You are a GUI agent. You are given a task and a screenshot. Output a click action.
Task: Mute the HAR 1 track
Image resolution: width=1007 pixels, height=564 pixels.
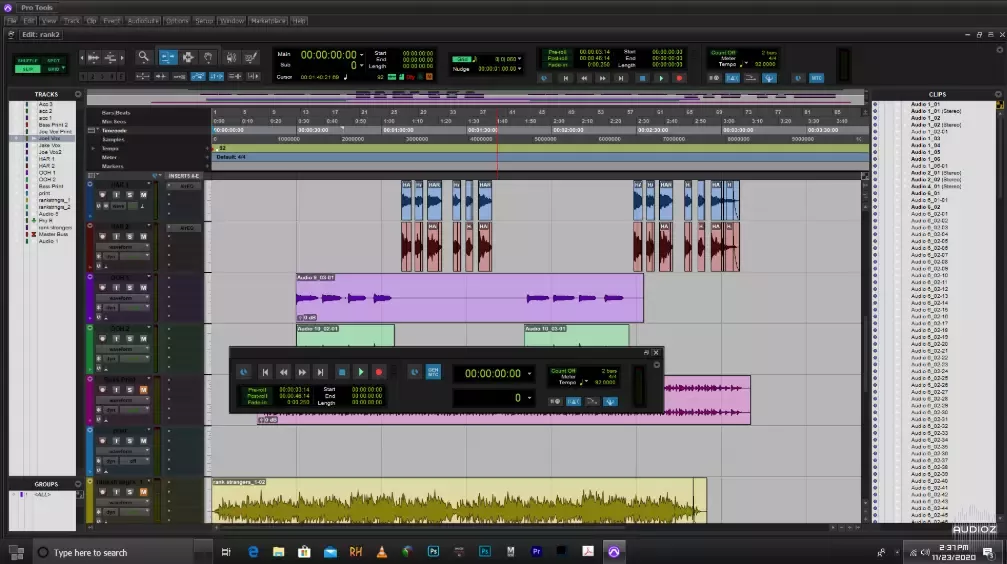(x=143, y=195)
